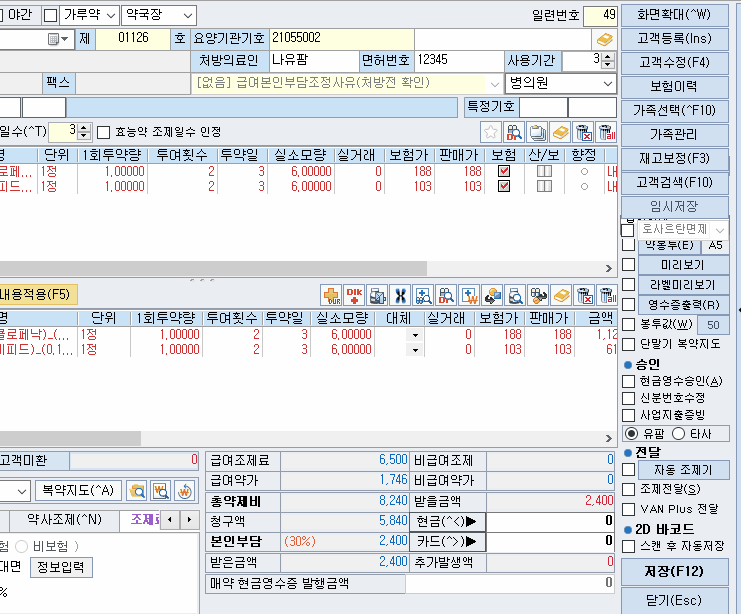Click the medicine bottle with package icon
Viewport: 741px width, 614px height.
click(377, 295)
